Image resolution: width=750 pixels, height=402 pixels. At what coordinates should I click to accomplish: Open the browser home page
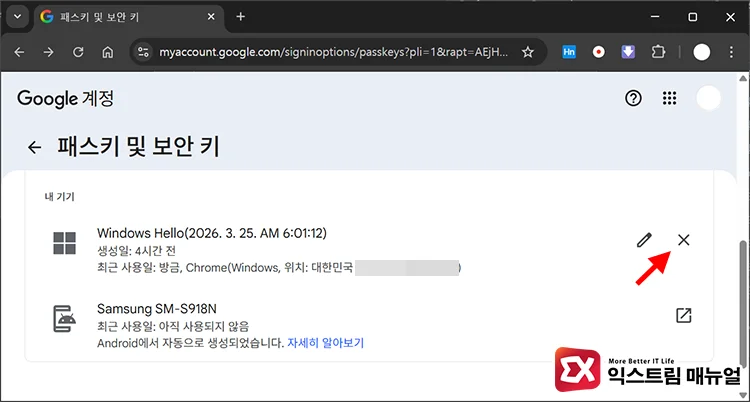[108, 52]
